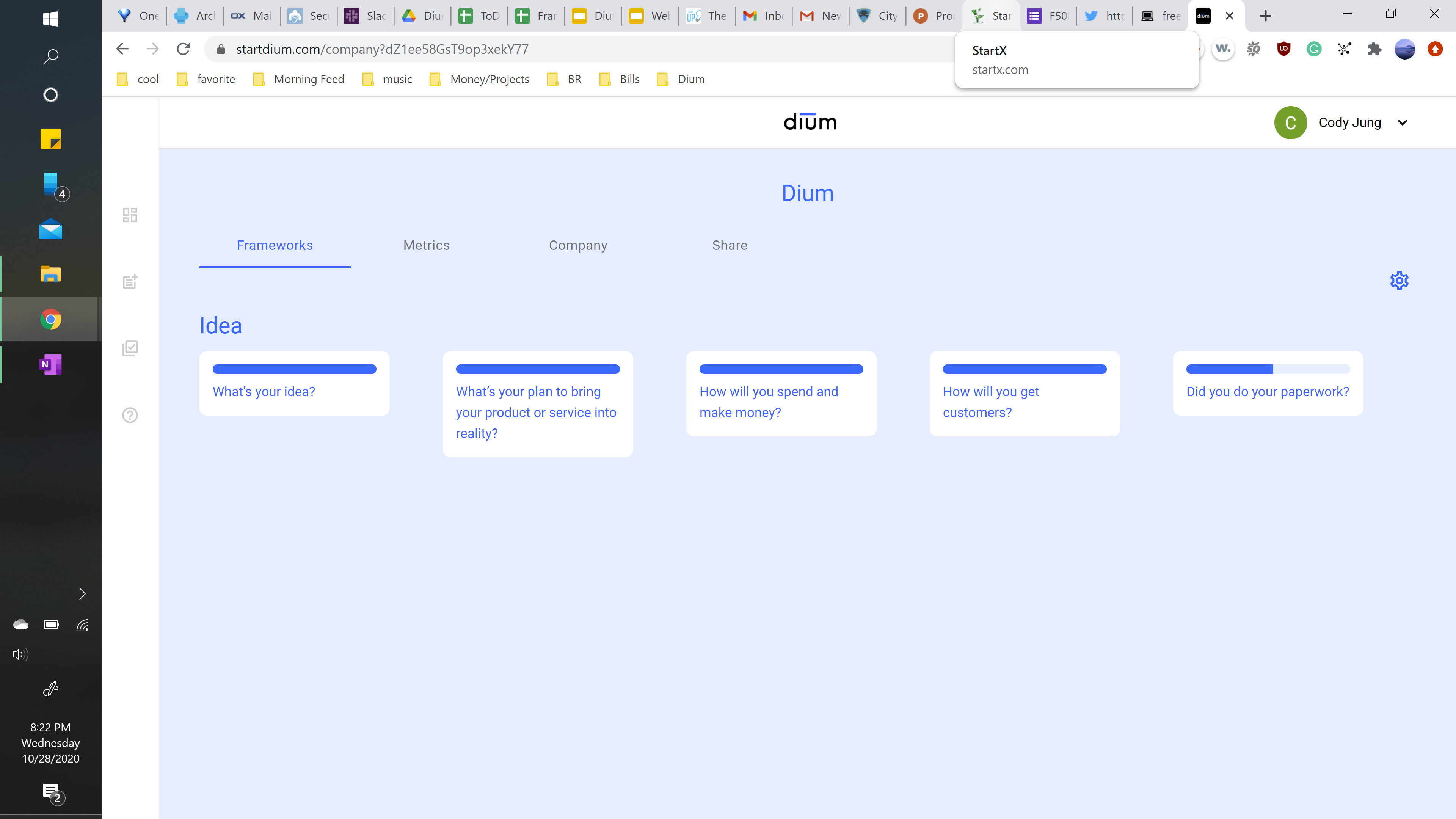
Task: Click the add-note icon in left sidebar
Action: [x=130, y=281]
